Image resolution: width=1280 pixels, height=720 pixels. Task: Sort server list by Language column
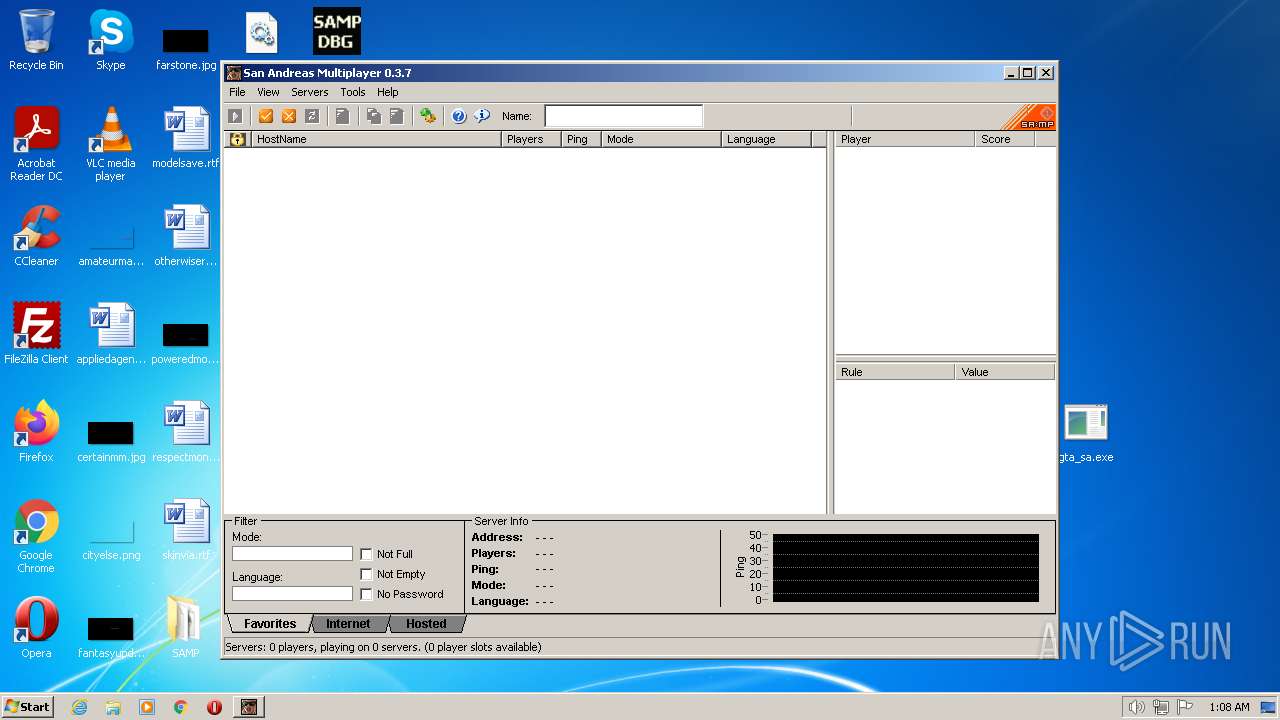tap(766, 139)
